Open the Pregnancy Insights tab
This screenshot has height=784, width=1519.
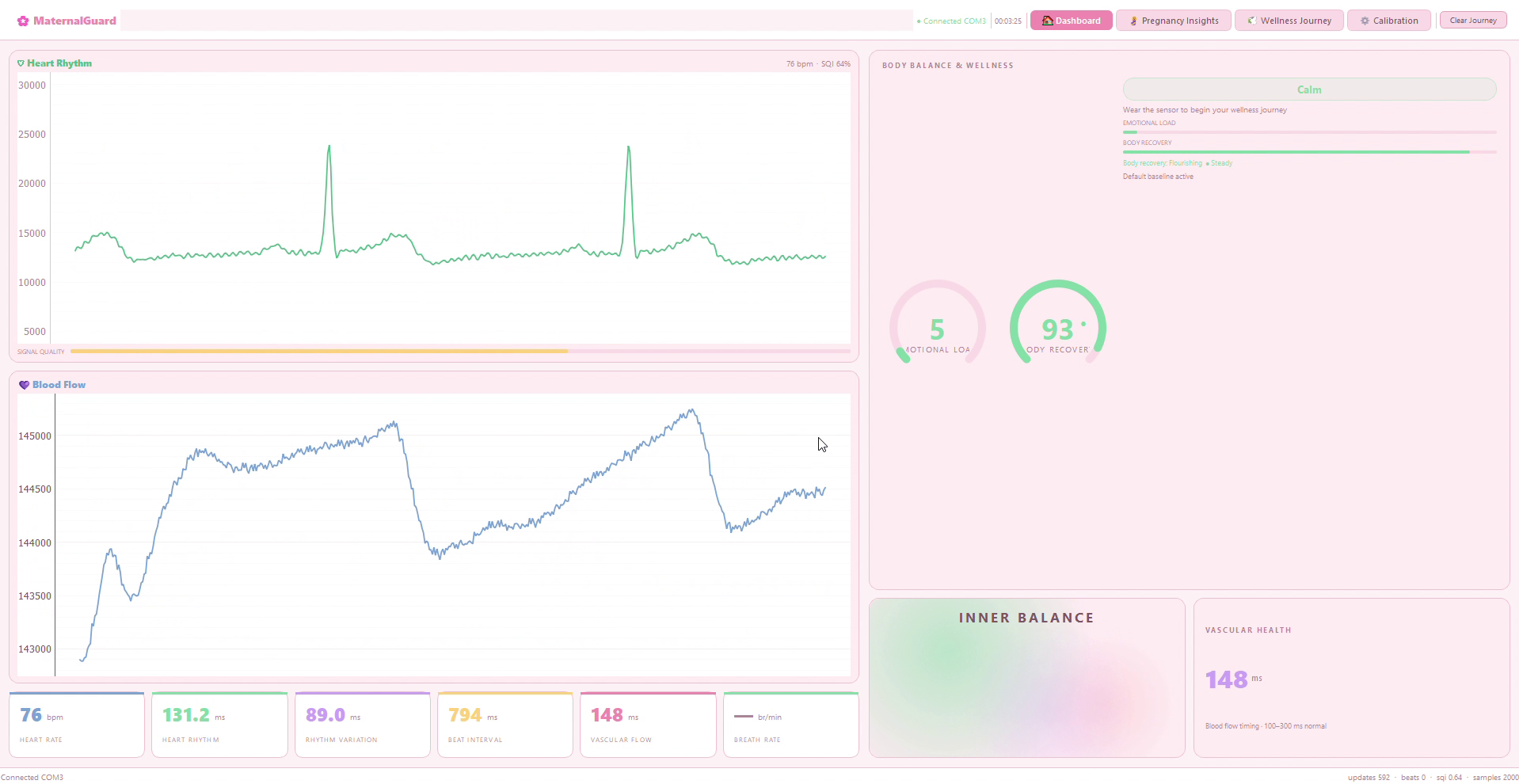(1173, 21)
